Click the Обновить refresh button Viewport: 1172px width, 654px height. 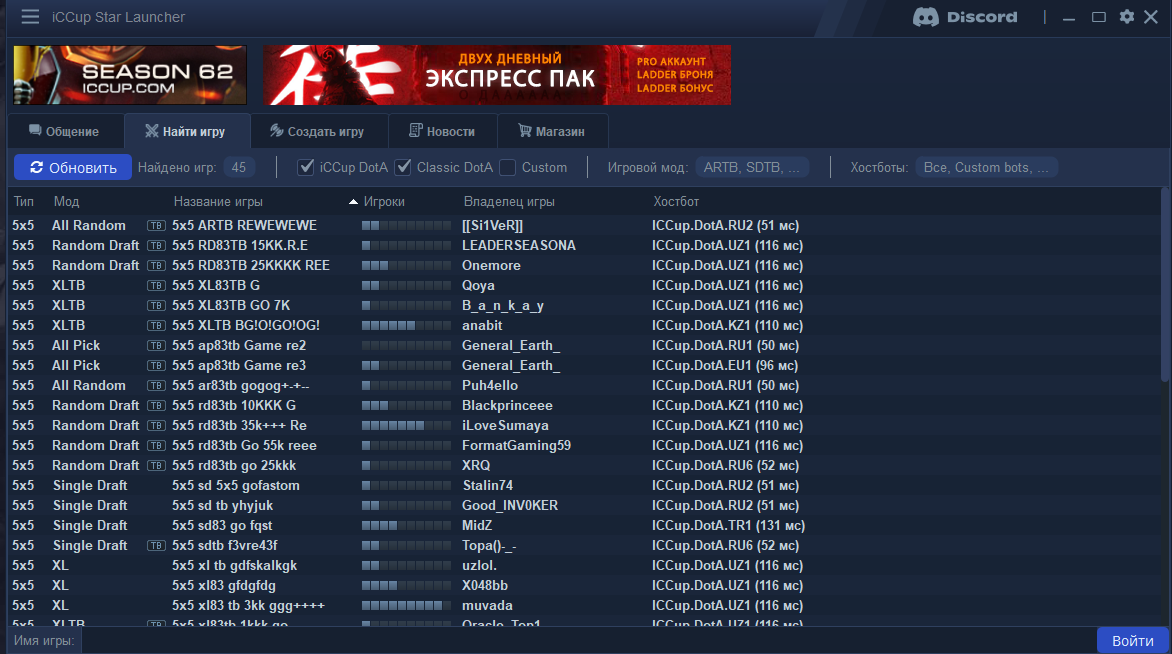tap(73, 167)
